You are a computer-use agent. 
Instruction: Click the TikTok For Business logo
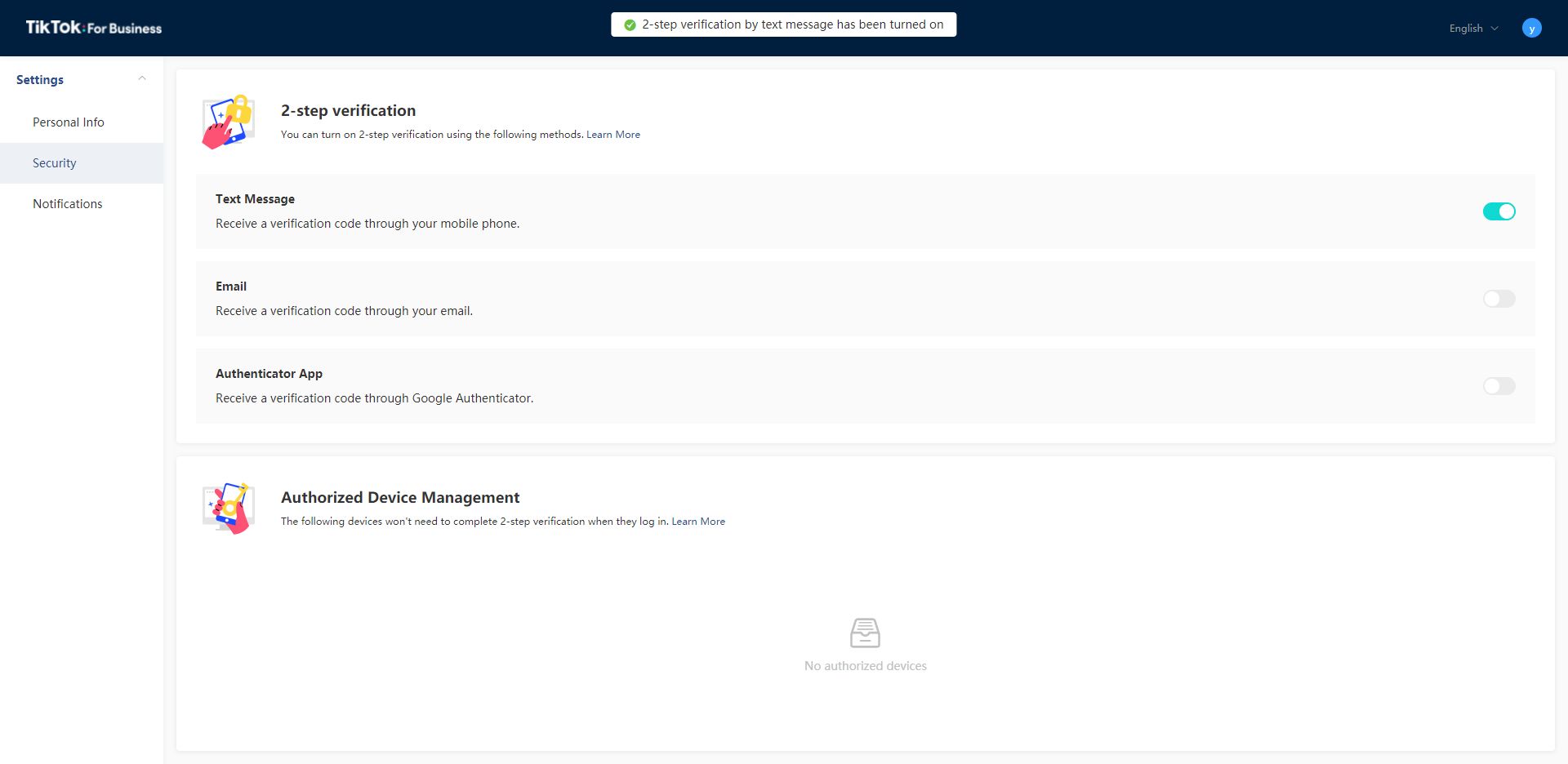coord(94,28)
